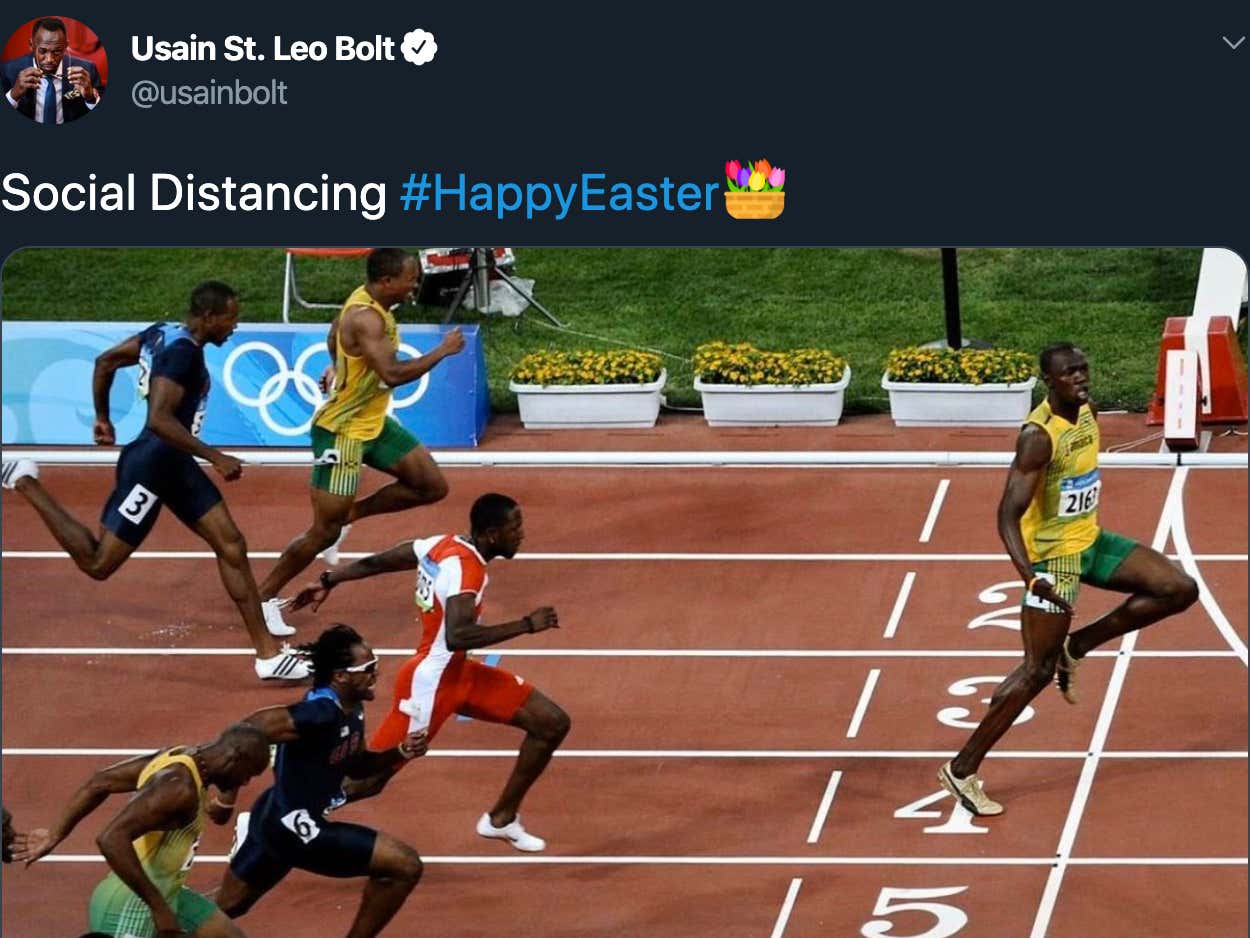Image resolution: width=1250 pixels, height=938 pixels.
Task: Open the #HappyEaster hashtag
Action: point(559,193)
